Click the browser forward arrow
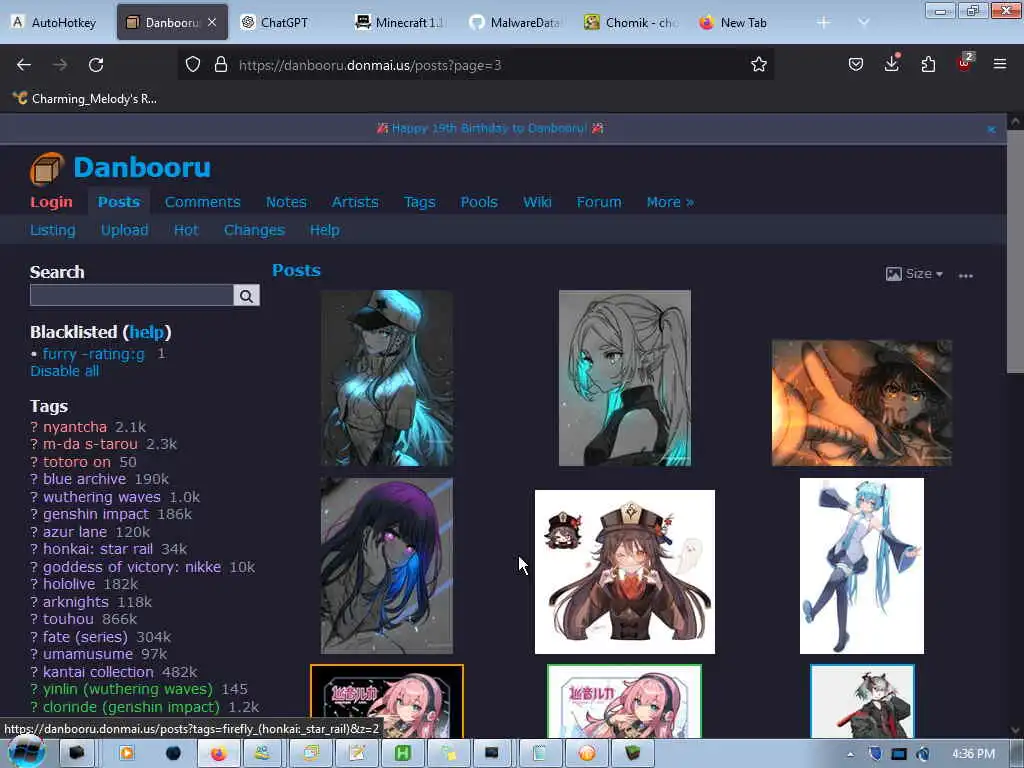This screenshot has width=1024, height=768. tap(60, 65)
